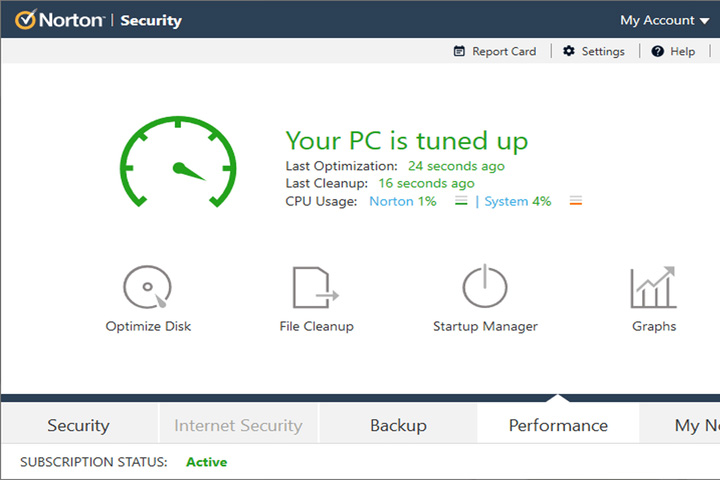
Task: Click the Optimize Disk icon
Action: coord(147,287)
